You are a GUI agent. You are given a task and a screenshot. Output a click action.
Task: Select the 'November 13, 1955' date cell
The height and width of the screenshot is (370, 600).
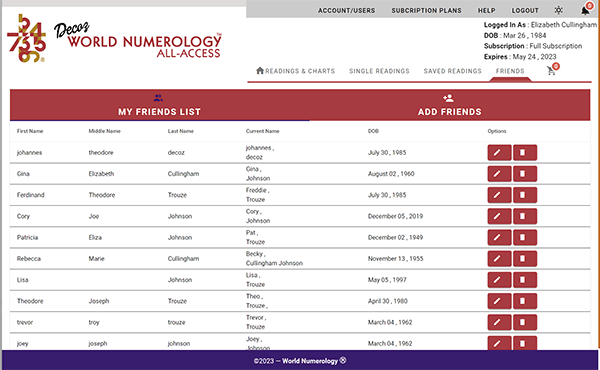coord(396,259)
